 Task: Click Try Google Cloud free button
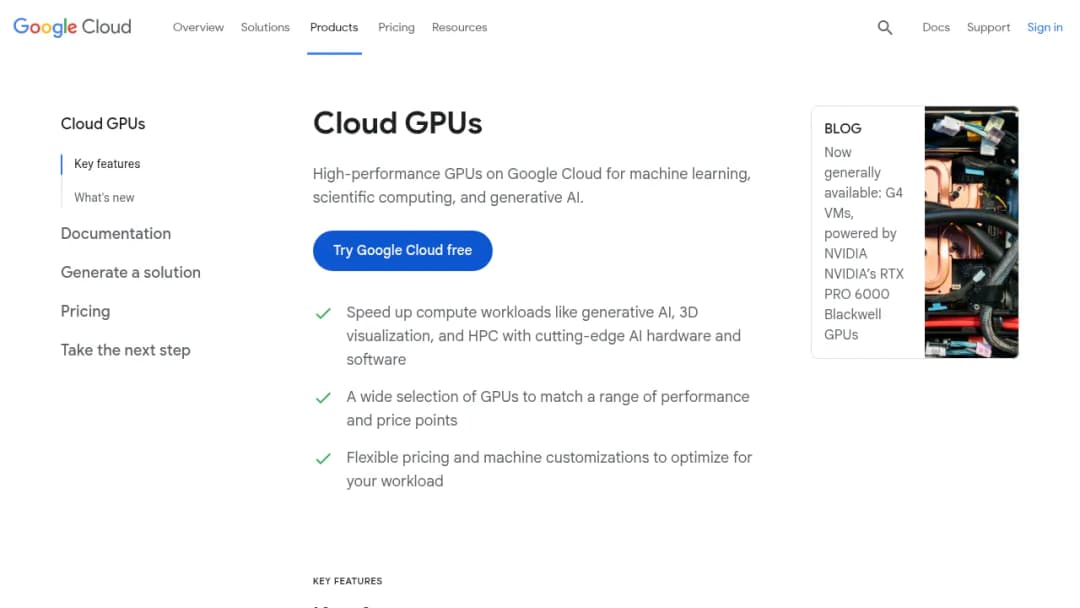pos(402,251)
